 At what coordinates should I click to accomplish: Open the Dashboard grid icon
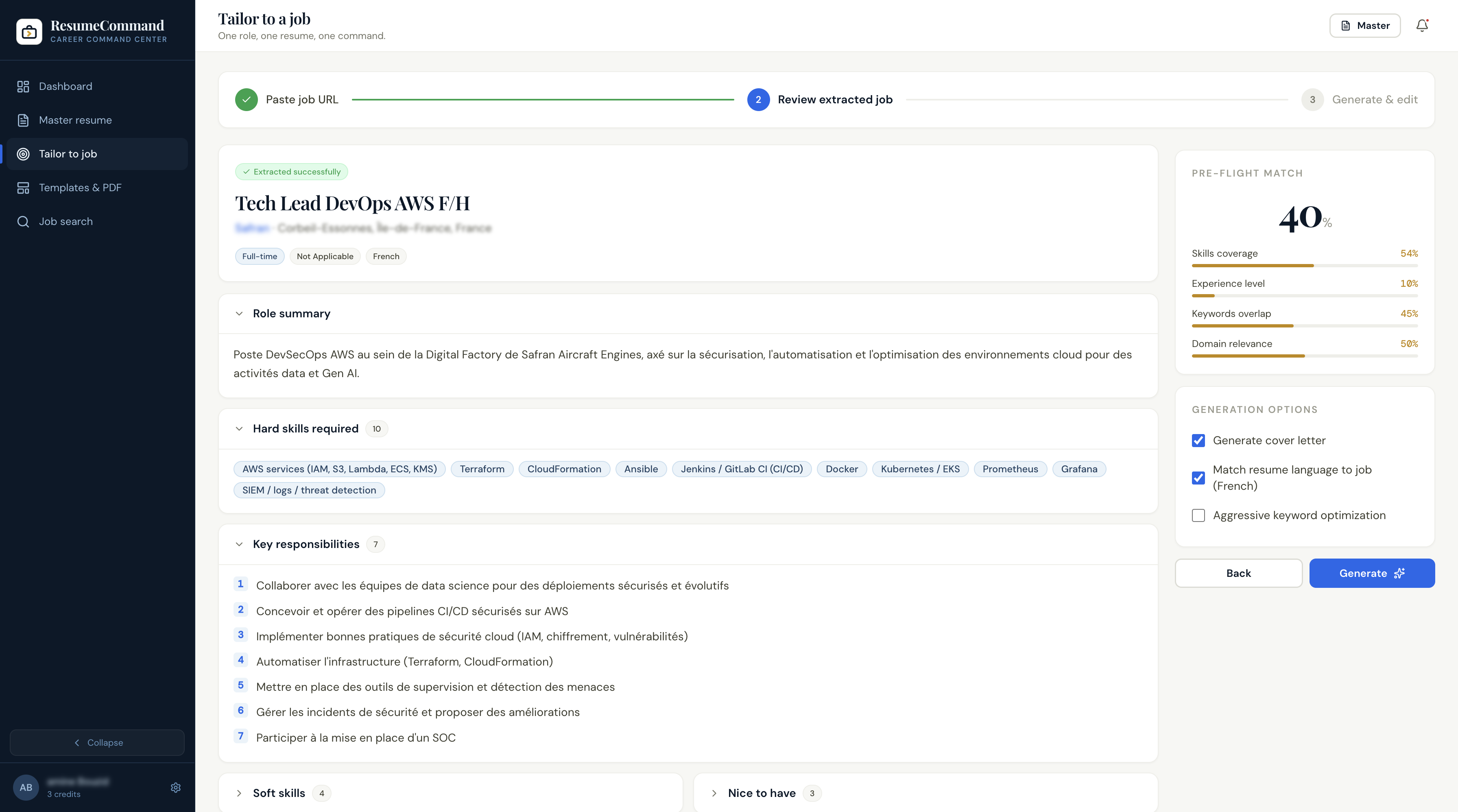(23, 87)
